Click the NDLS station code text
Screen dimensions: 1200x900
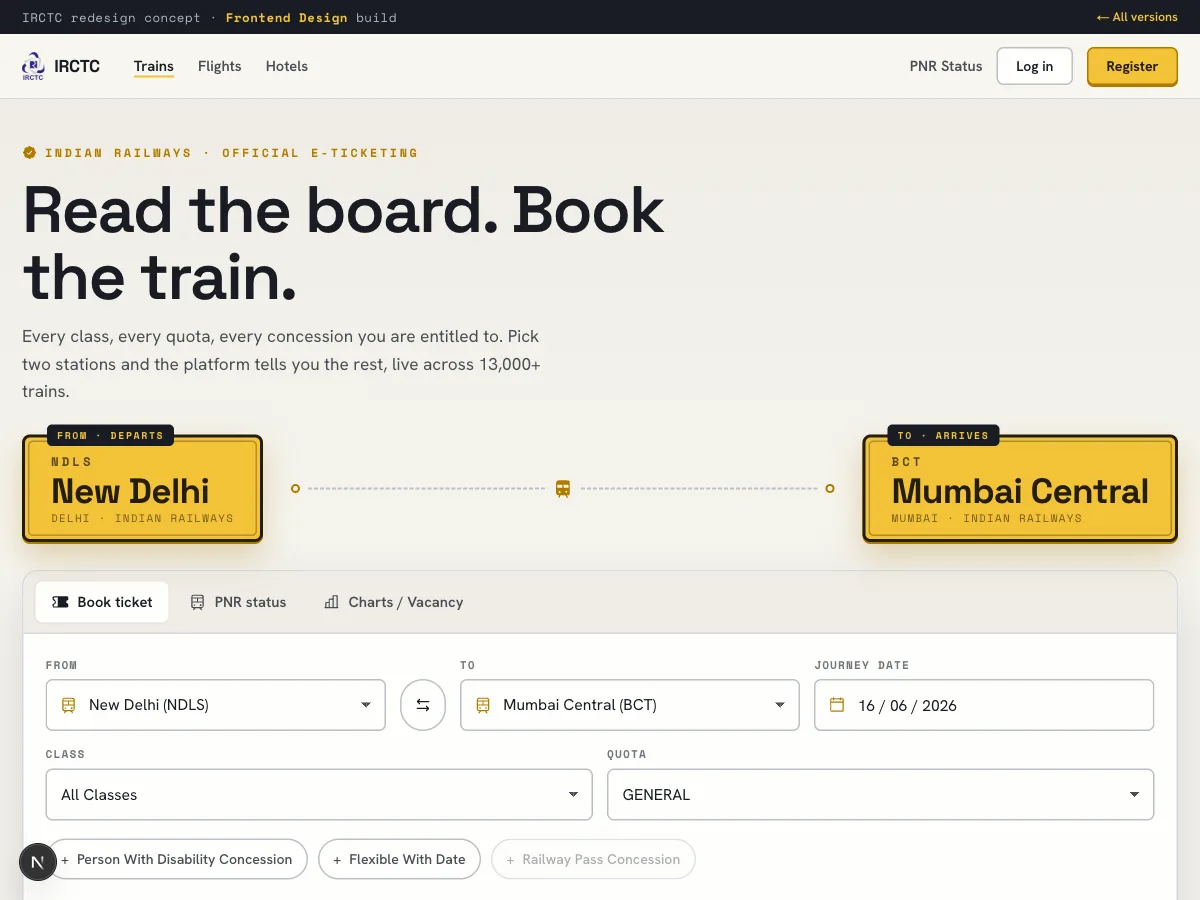point(71,462)
